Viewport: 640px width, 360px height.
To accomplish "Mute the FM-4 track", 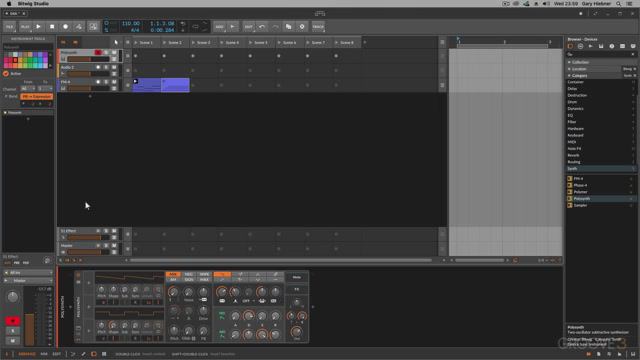I will 114,82.
